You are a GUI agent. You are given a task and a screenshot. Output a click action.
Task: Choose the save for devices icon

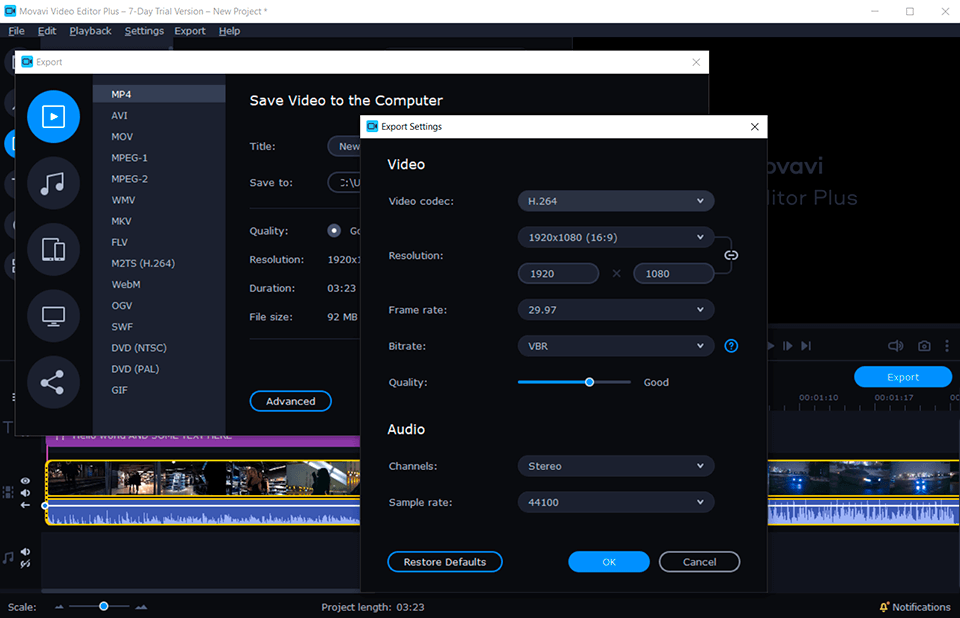tap(53, 249)
